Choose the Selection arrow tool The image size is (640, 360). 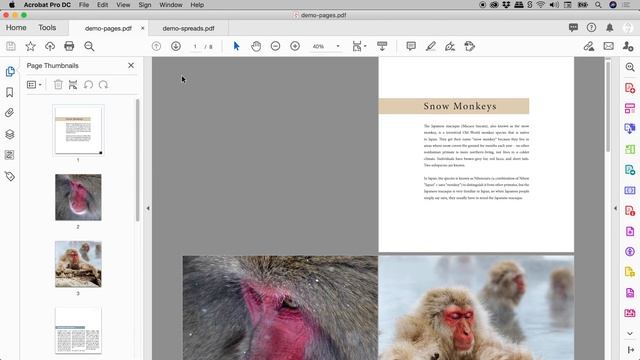pyautogui.click(x=236, y=46)
